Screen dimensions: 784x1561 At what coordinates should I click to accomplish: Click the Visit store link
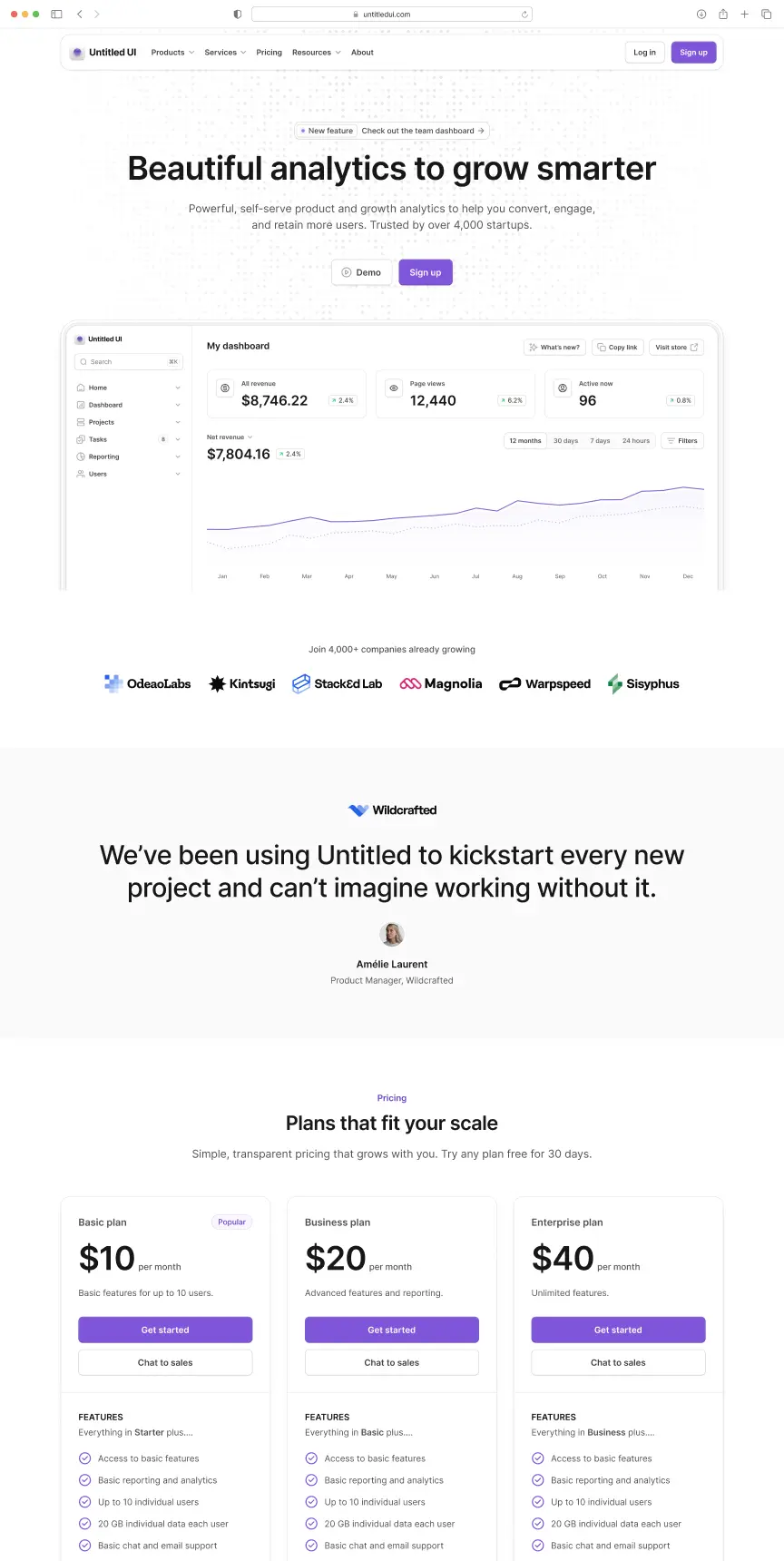pos(676,347)
